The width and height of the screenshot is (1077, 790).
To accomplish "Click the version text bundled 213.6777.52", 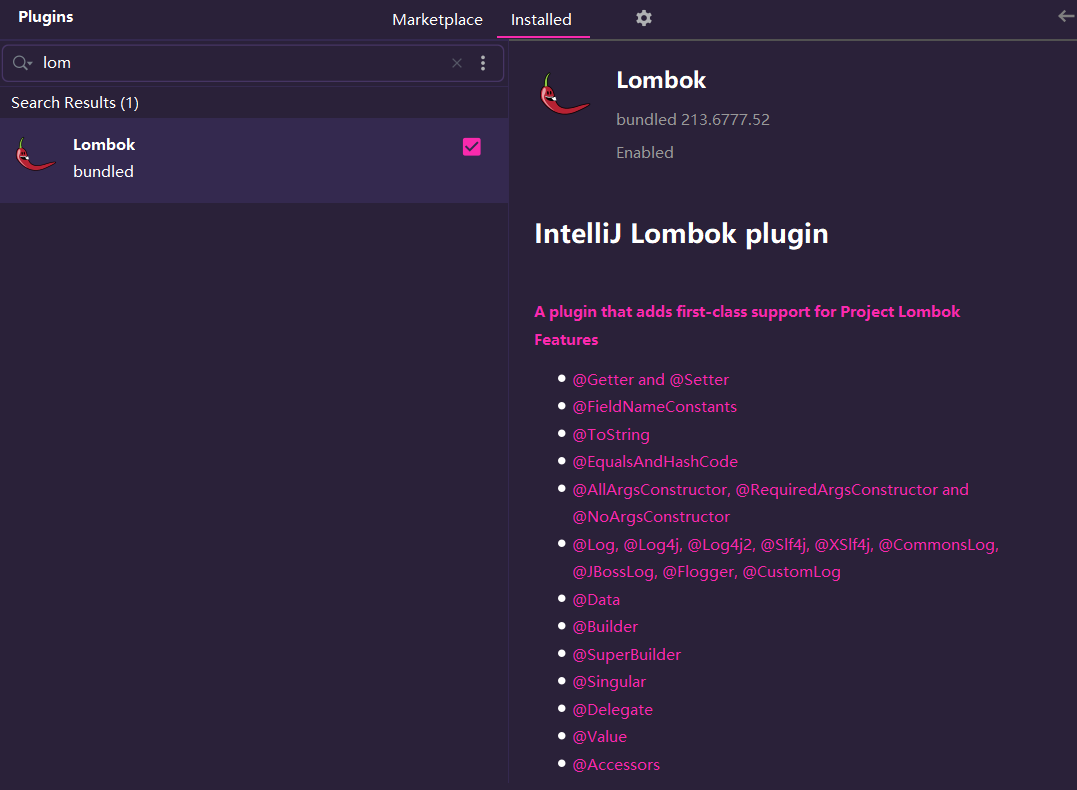I will [693, 120].
